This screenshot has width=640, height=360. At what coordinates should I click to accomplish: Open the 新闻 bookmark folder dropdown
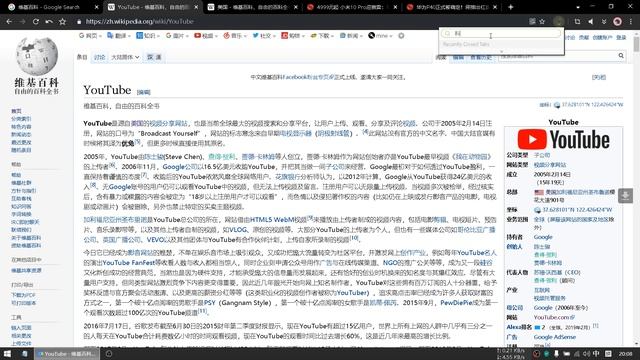351,36
